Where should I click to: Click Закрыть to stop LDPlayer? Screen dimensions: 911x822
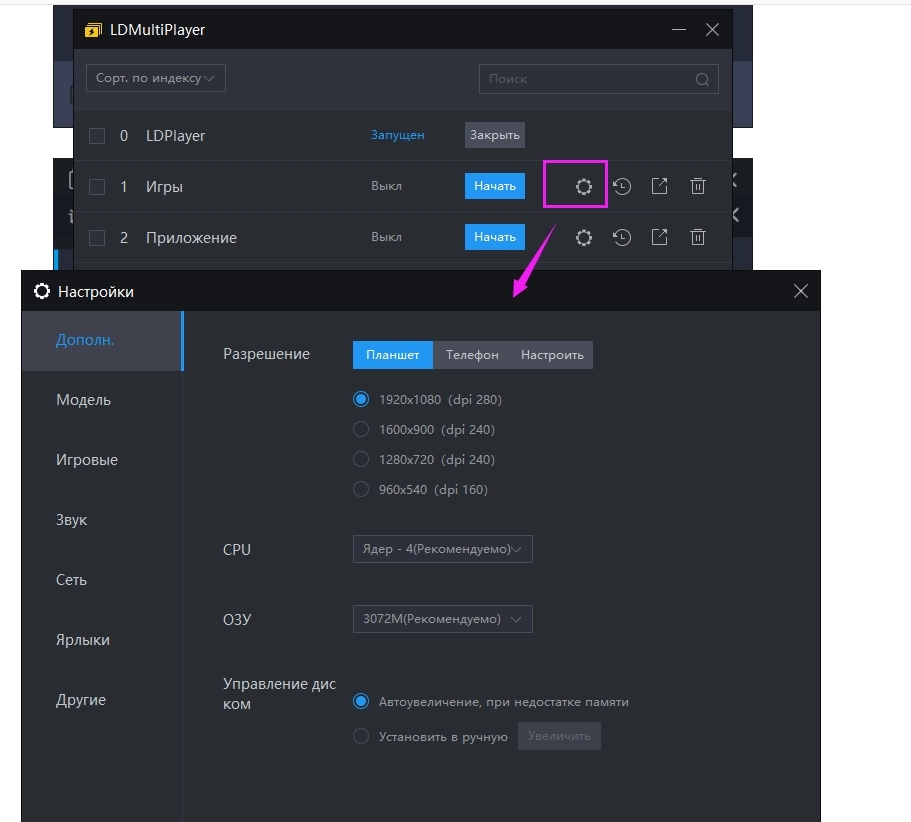pos(494,135)
